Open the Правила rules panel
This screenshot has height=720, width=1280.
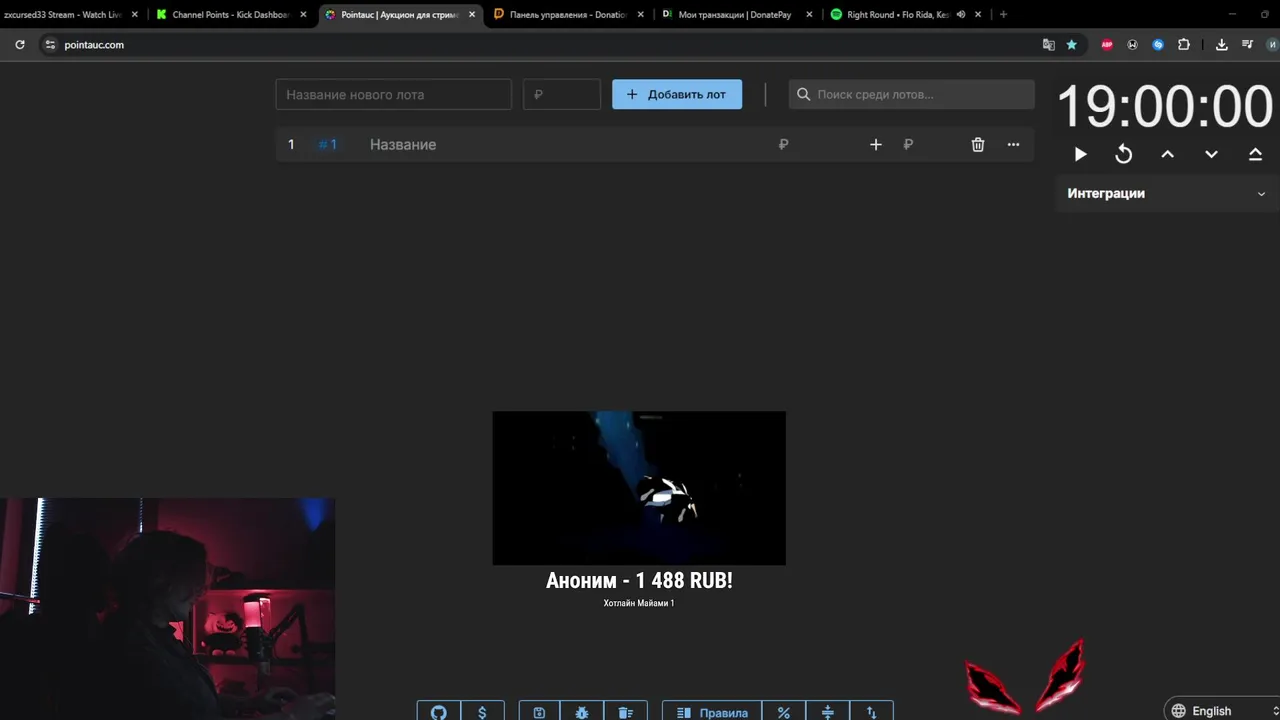(x=712, y=712)
